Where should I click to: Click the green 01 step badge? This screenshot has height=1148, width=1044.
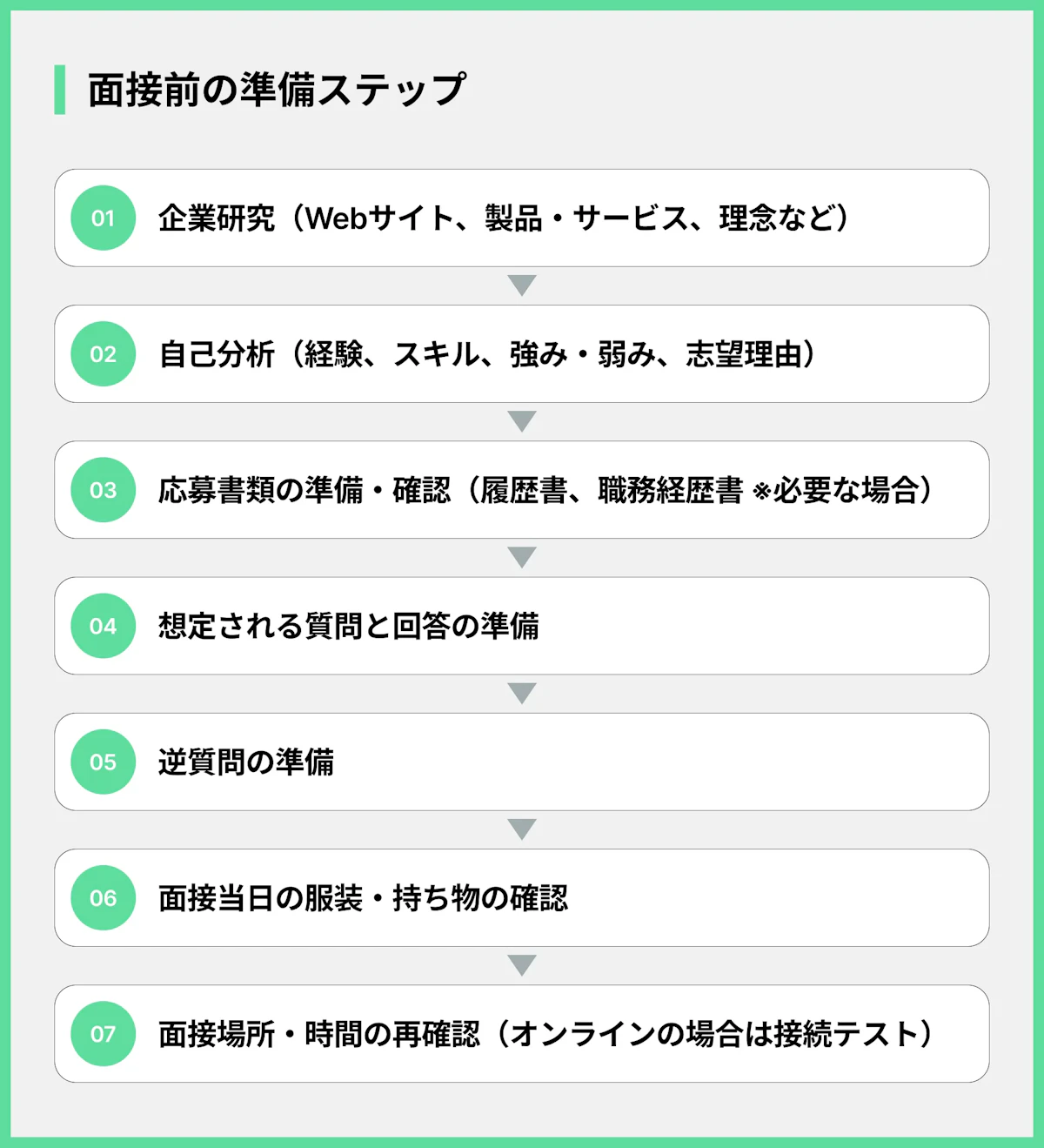point(103,218)
